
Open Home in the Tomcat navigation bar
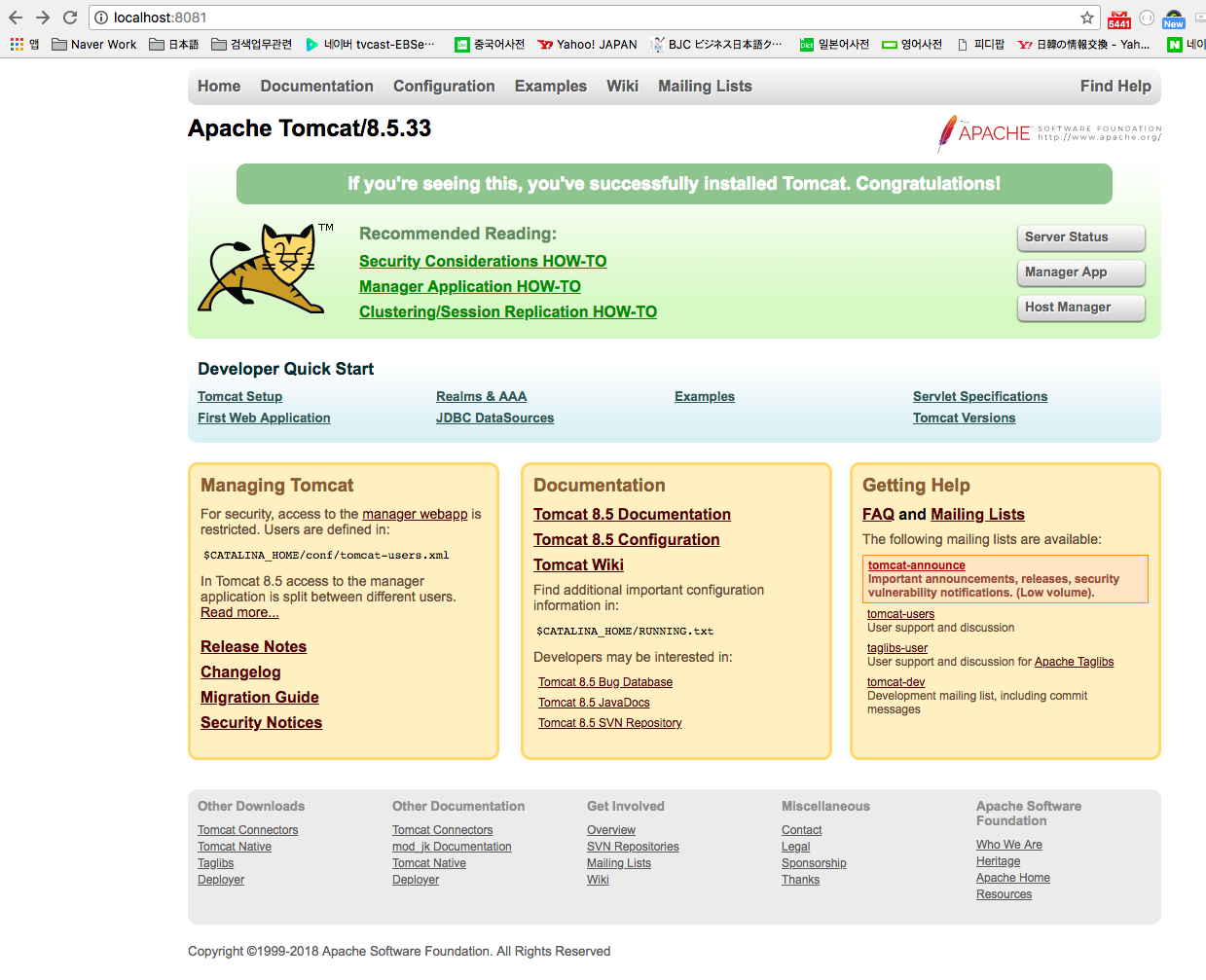219,86
